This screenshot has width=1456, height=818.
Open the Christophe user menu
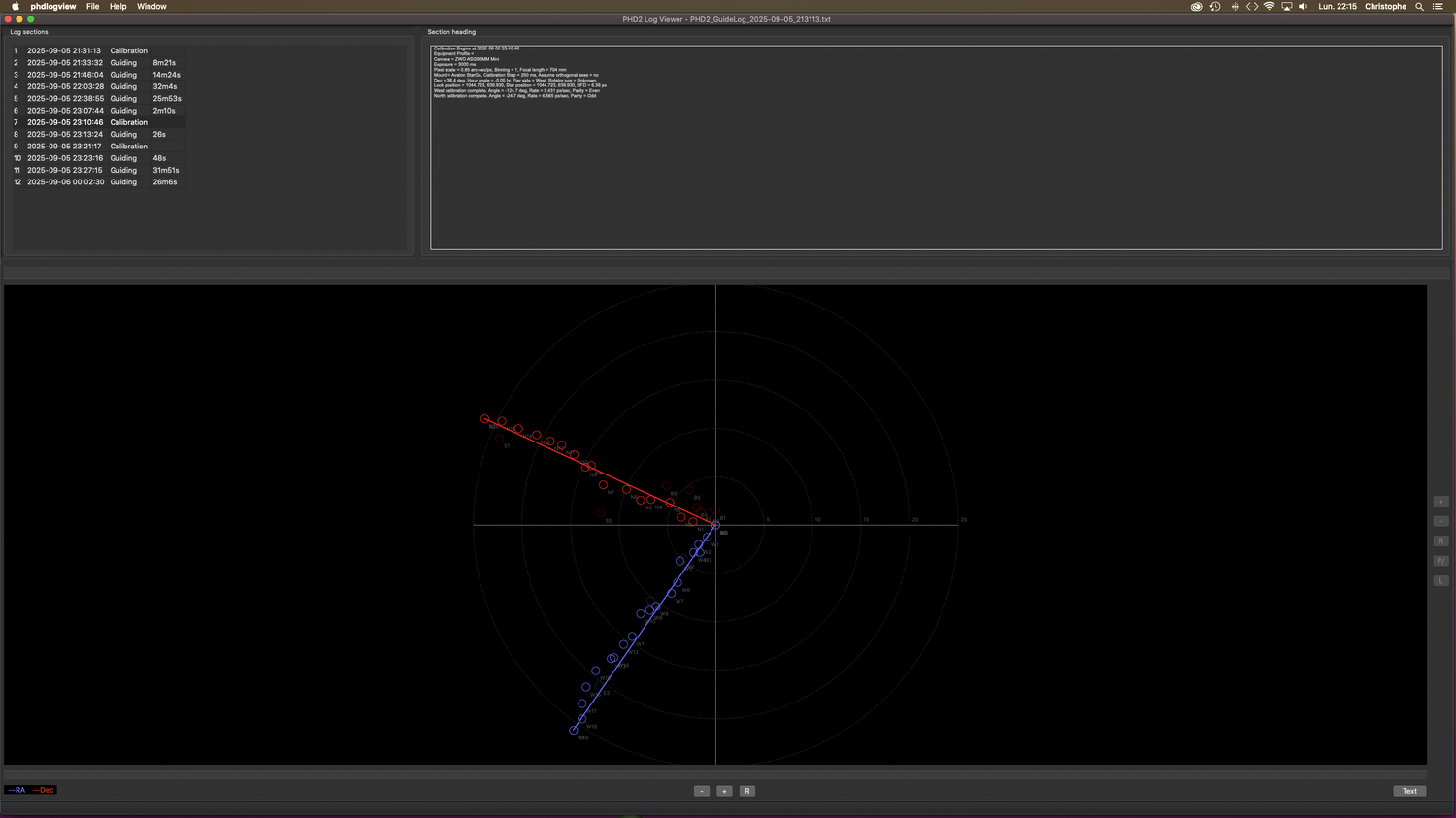tap(1385, 6)
